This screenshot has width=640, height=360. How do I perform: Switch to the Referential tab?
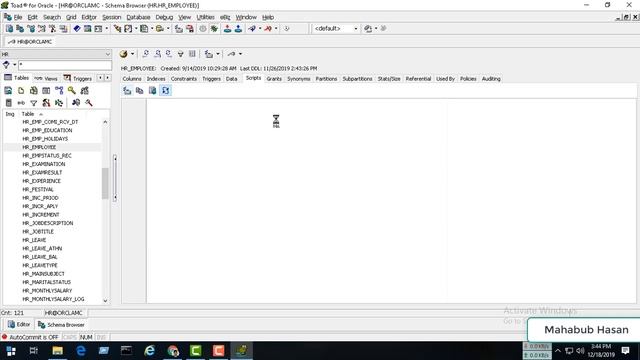click(418, 79)
